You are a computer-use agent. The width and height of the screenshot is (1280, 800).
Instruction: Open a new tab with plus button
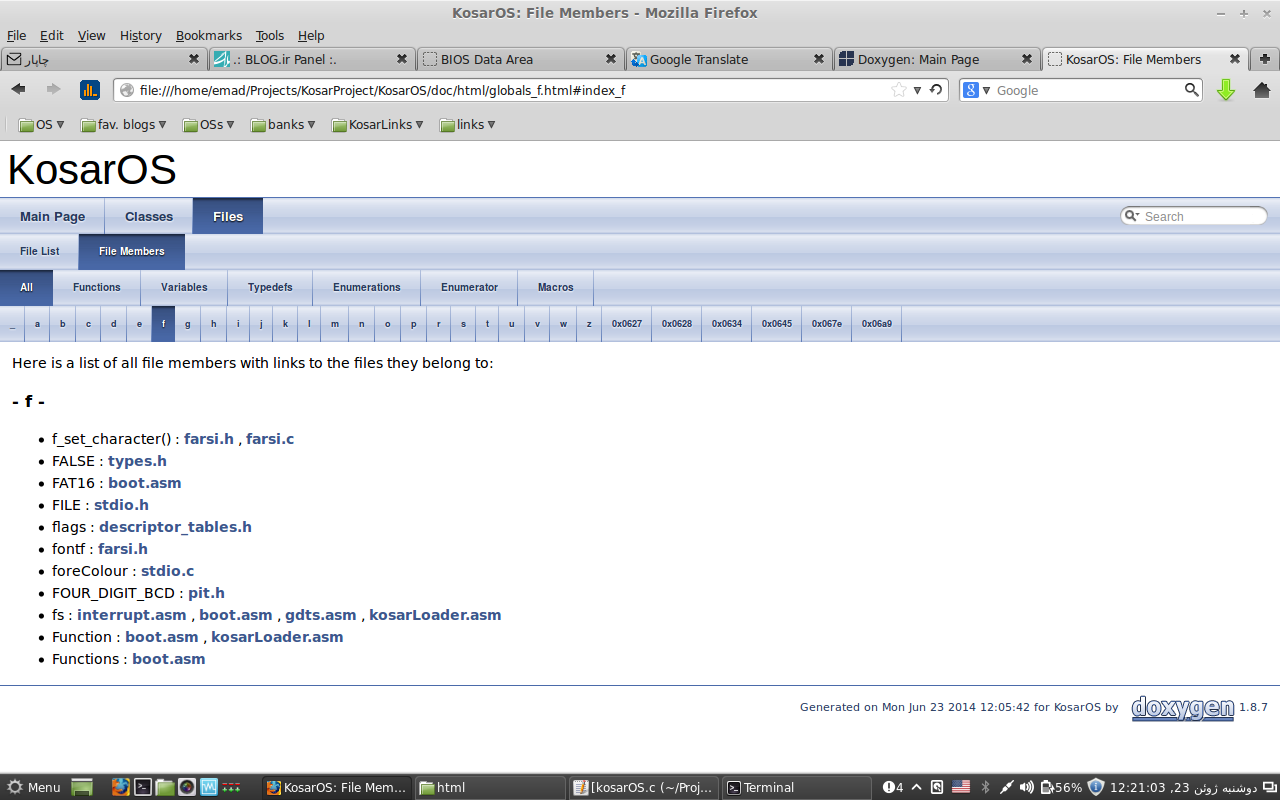(1265, 59)
